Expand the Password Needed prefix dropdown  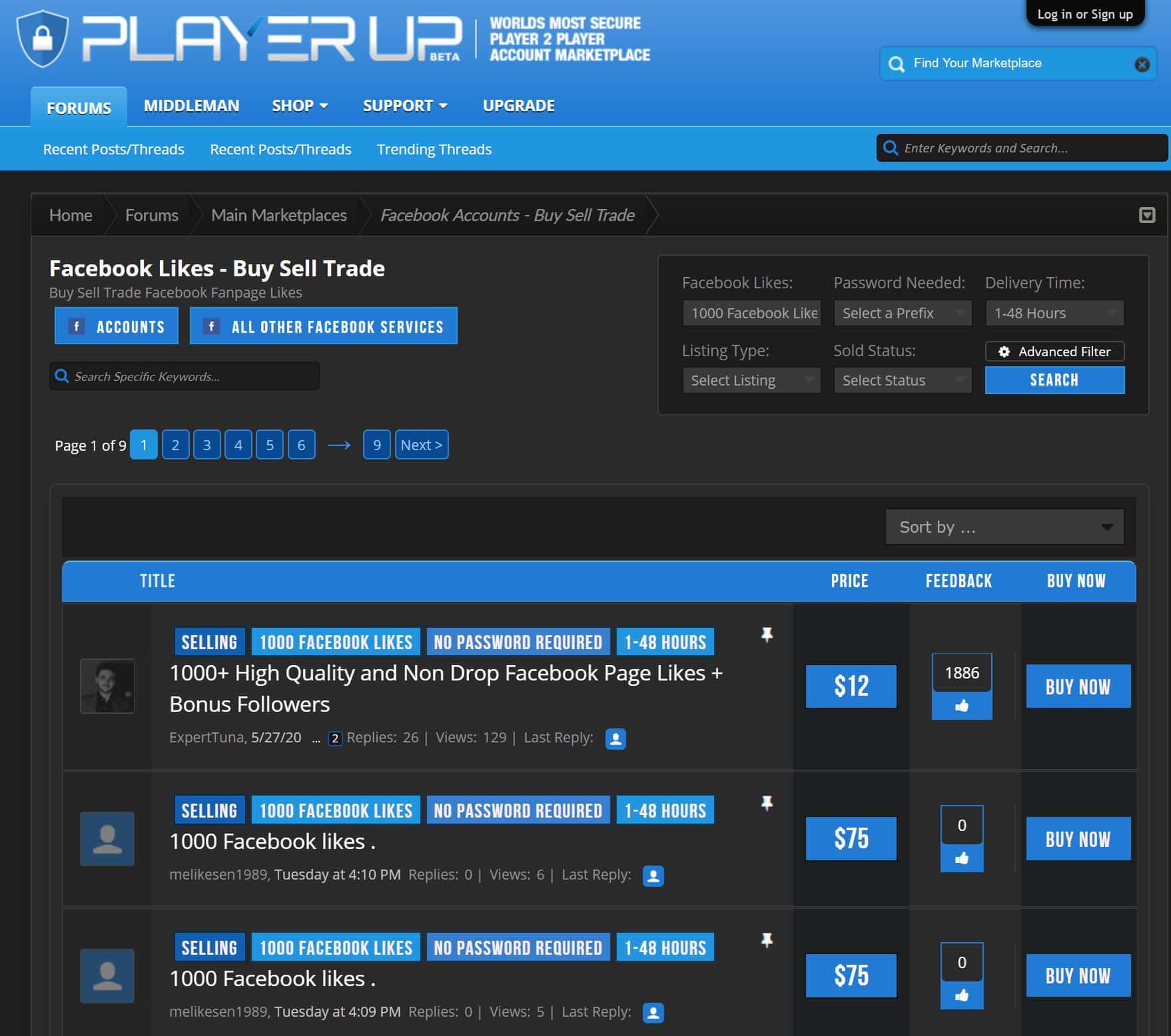[903, 313]
